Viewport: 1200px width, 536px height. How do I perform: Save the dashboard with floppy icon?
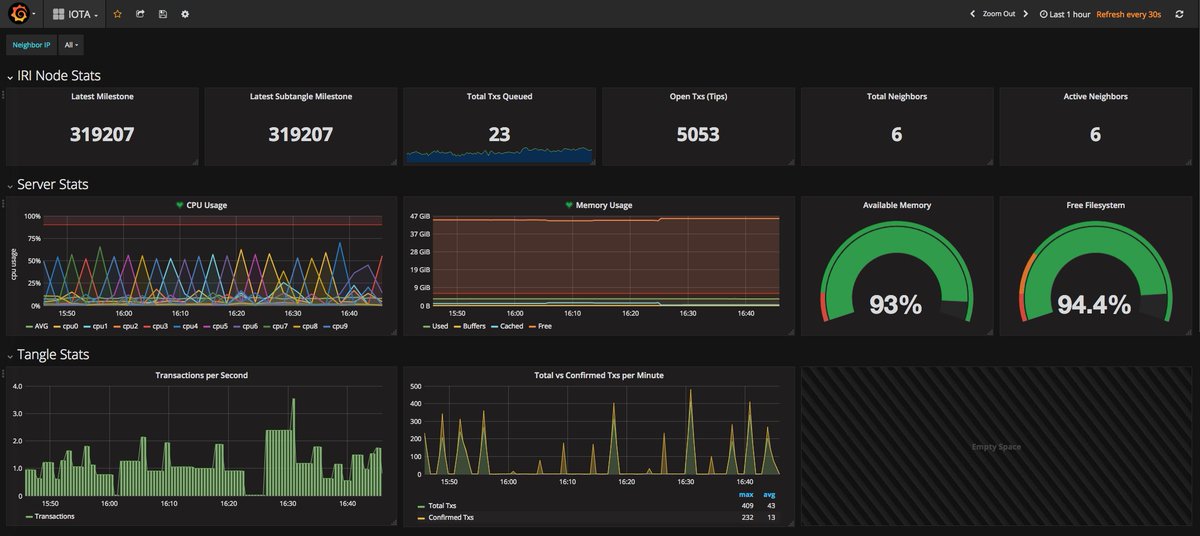tap(163, 14)
